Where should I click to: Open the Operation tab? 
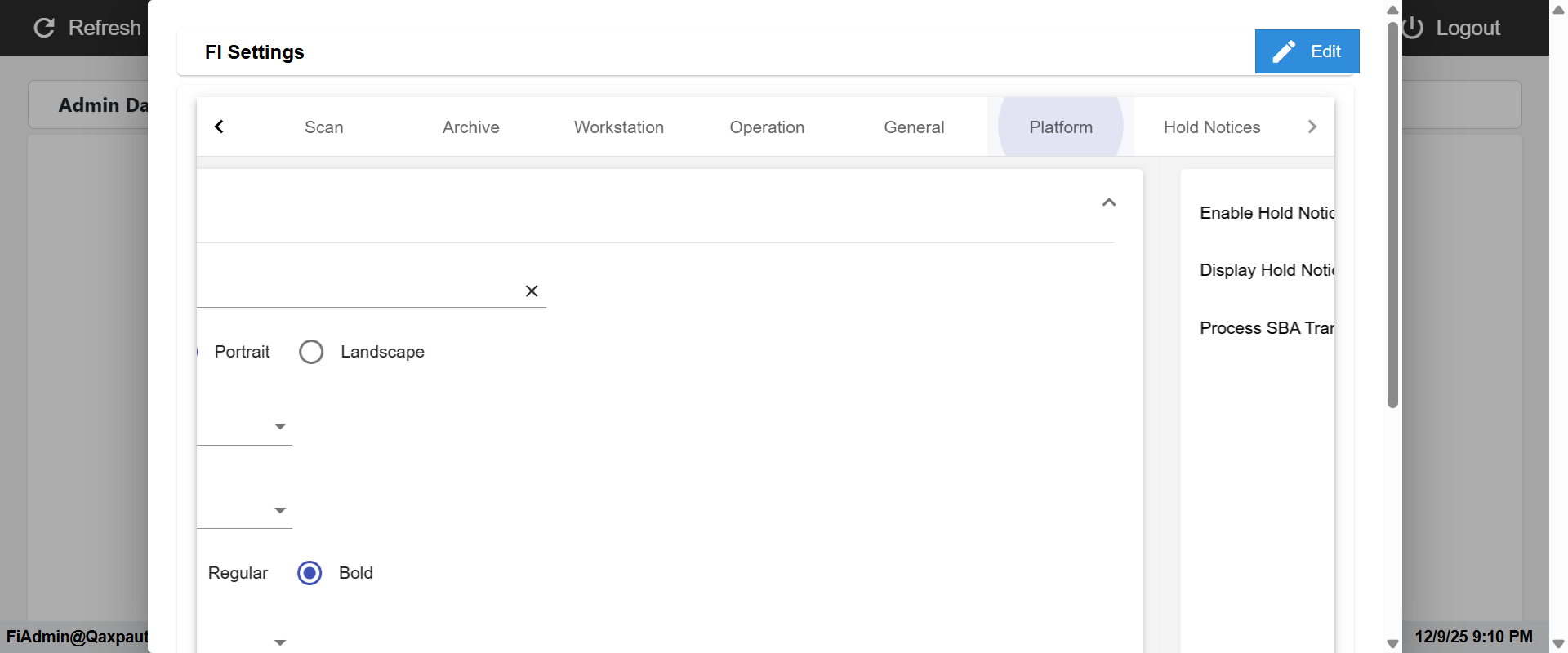point(767,127)
